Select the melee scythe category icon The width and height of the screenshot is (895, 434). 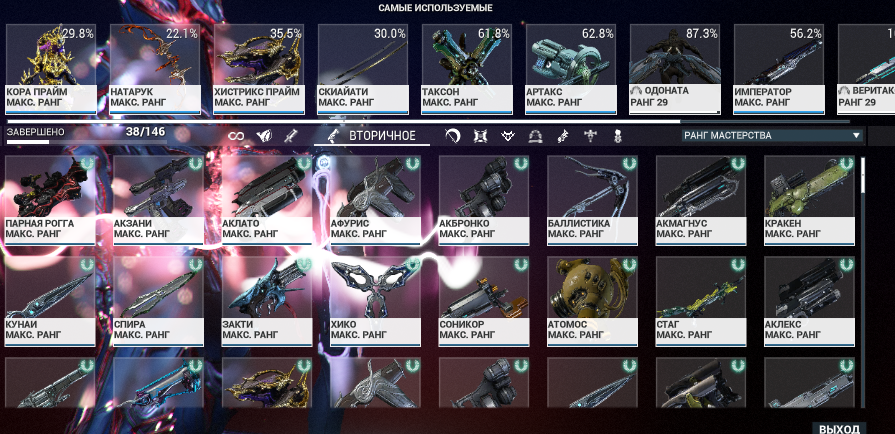tap(453, 136)
